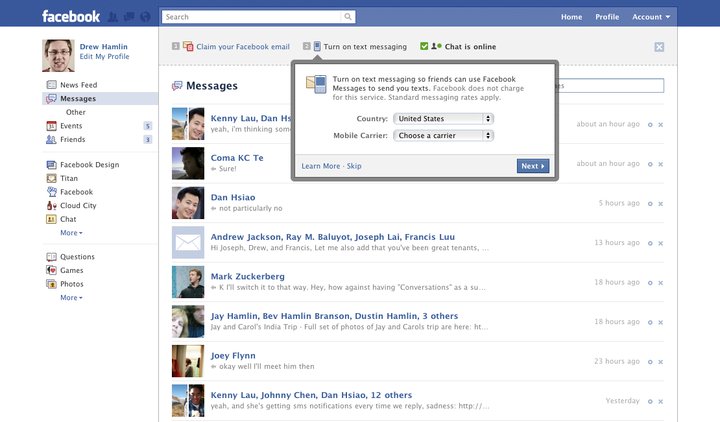Image resolution: width=720 pixels, height=422 pixels.
Task: Click the Skip link in the dialog
Action: click(x=354, y=166)
